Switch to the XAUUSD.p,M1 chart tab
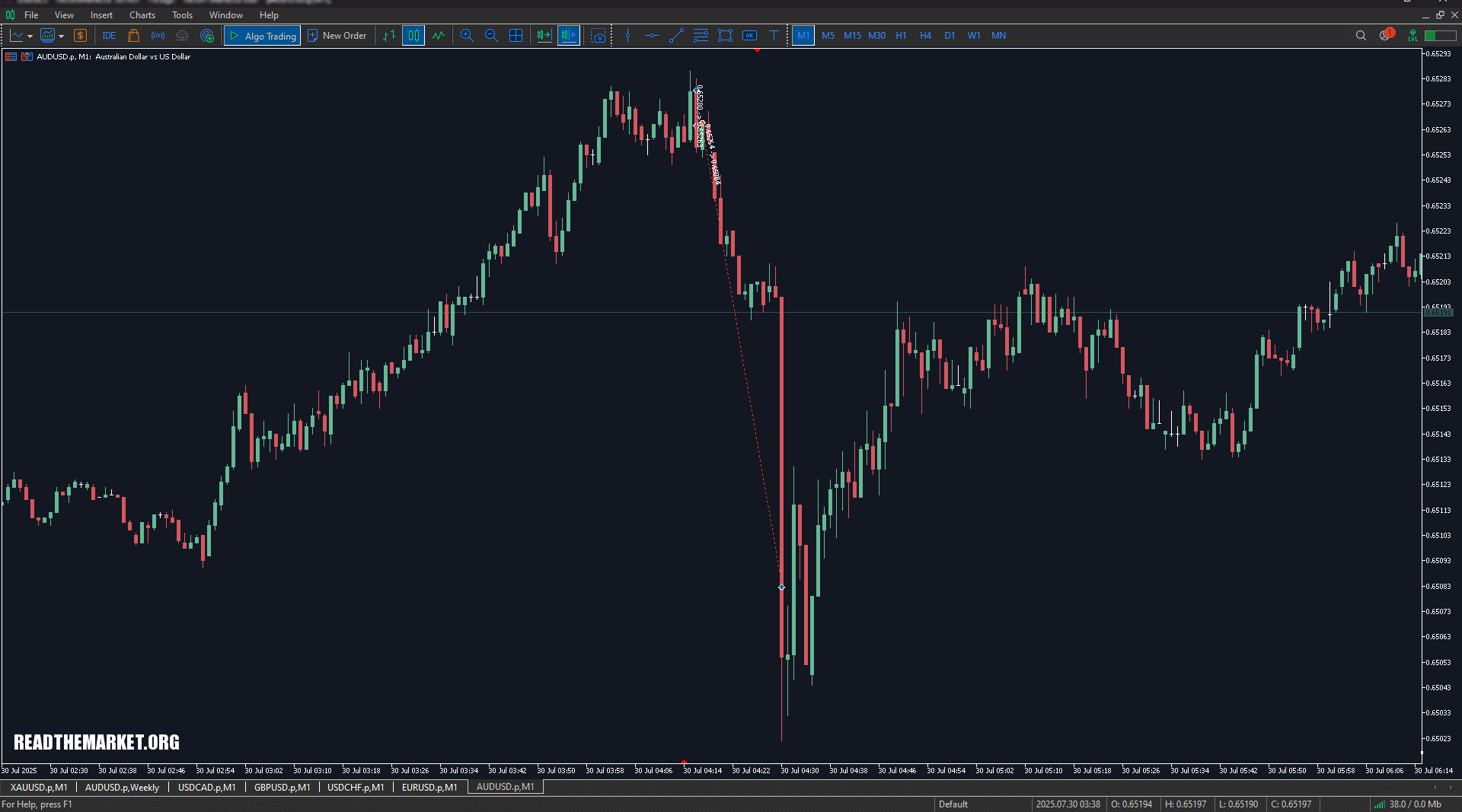Image resolution: width=1462 pixels, height=812 pixels. (39, 787)
